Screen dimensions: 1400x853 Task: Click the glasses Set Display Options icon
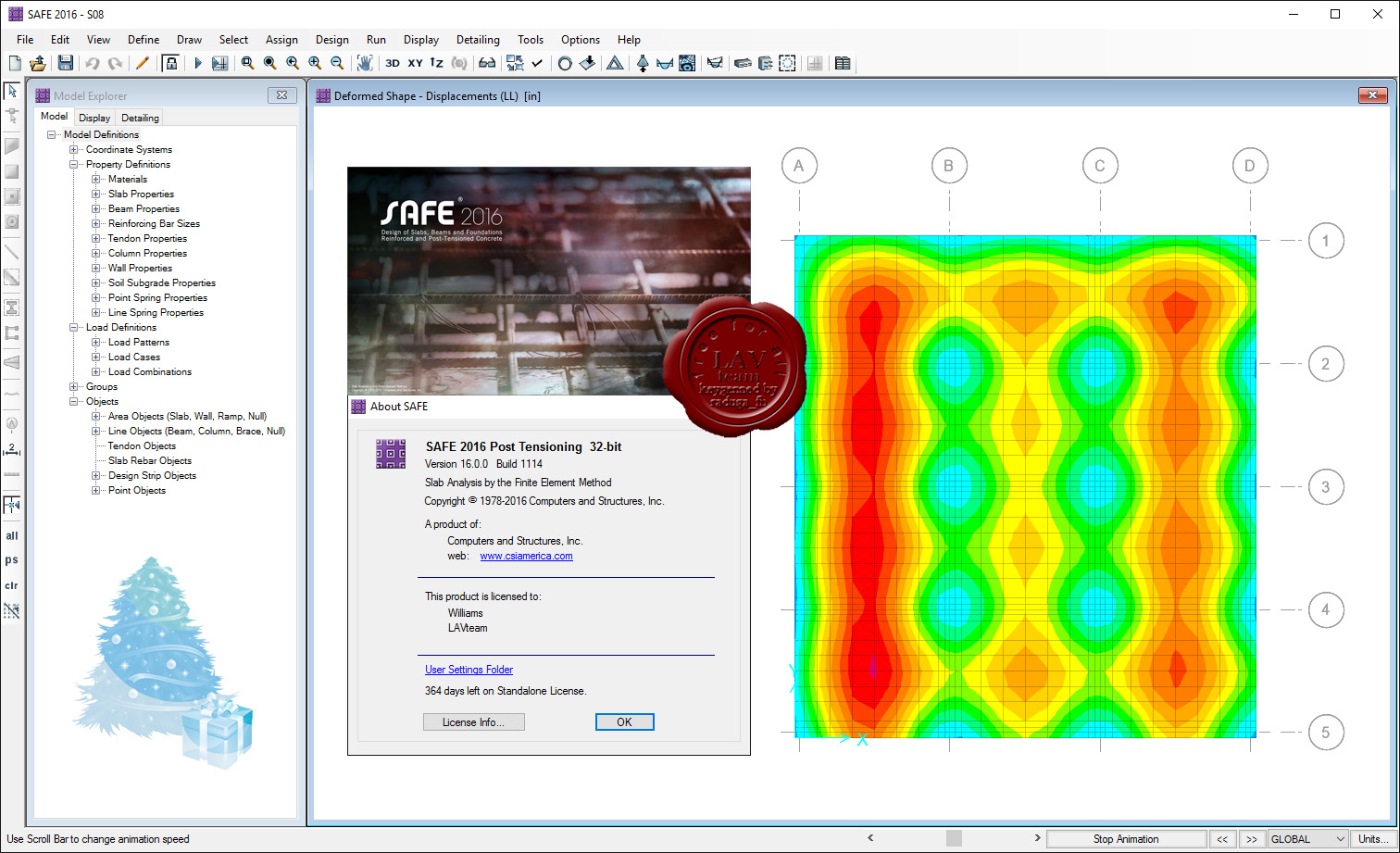coord(487,63)
